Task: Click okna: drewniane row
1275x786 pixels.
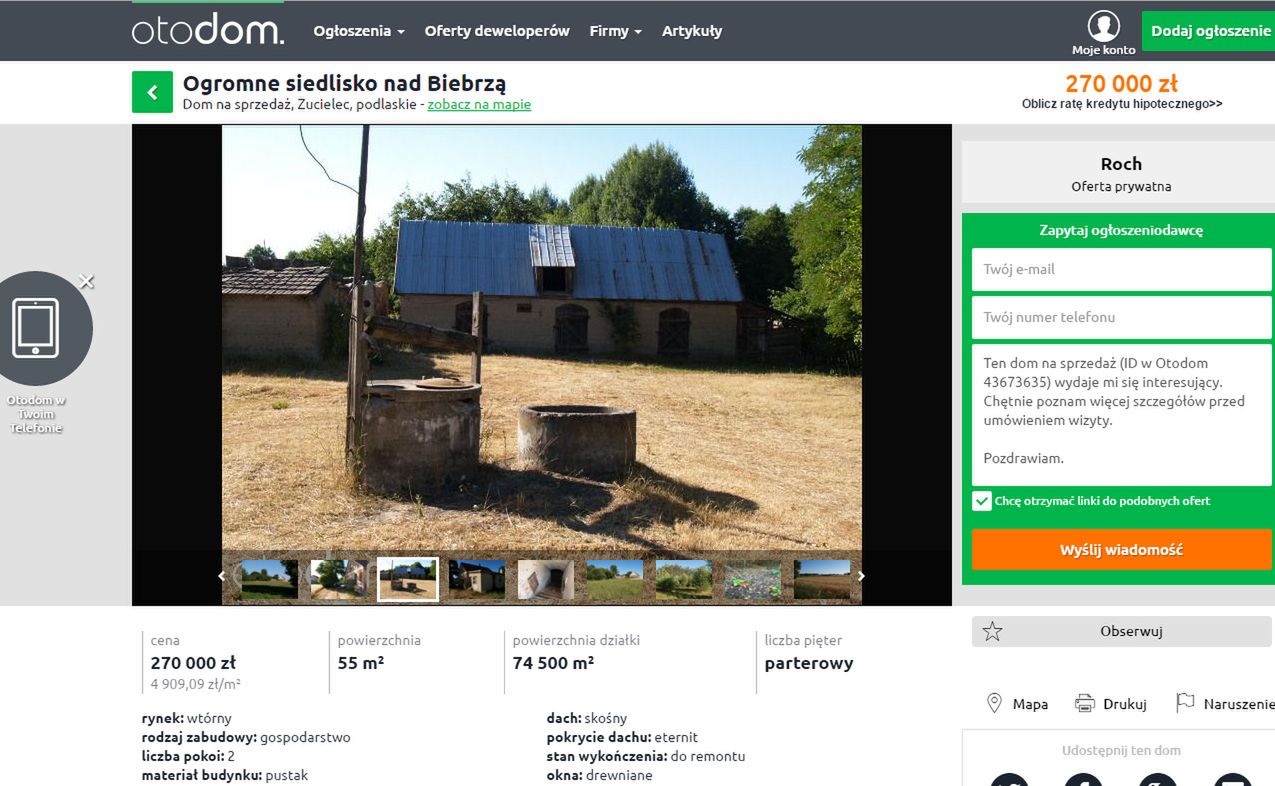Action: [x=599, y=775]
